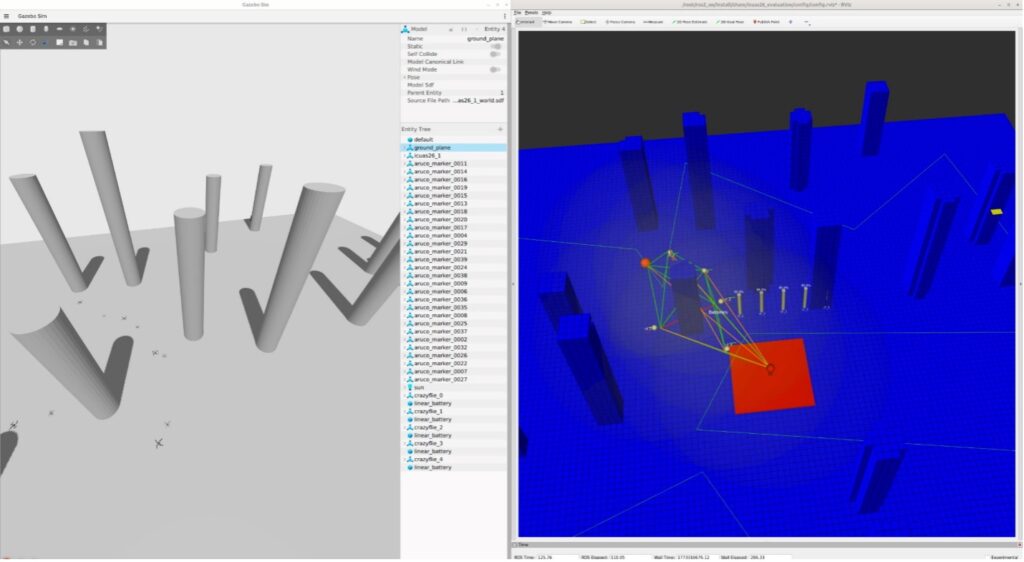Image resolution: width=1024 pixels, height=562 pixels.
Task: Expand the Pose section
Action: [403, 77]
